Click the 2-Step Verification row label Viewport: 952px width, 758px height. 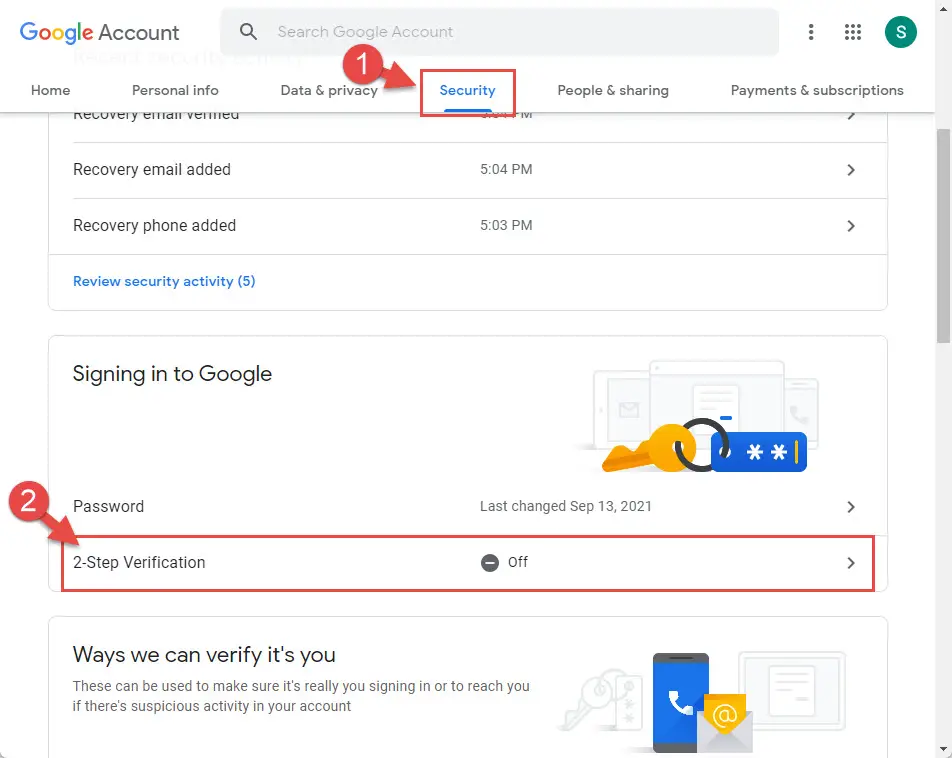coord(139,562)
